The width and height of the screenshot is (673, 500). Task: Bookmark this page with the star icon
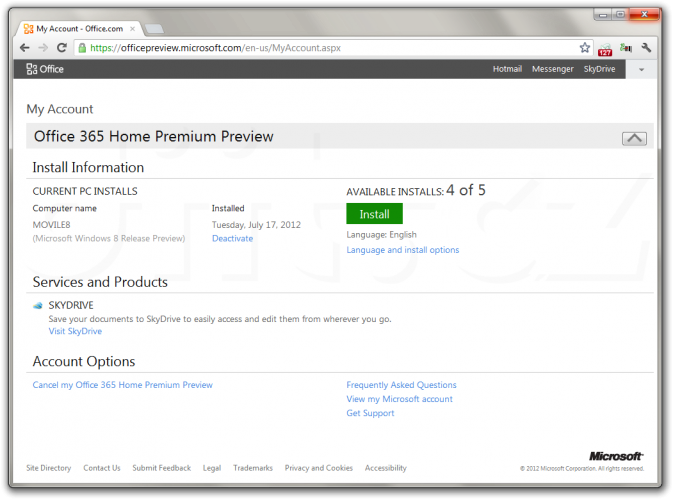coord(585,48)
